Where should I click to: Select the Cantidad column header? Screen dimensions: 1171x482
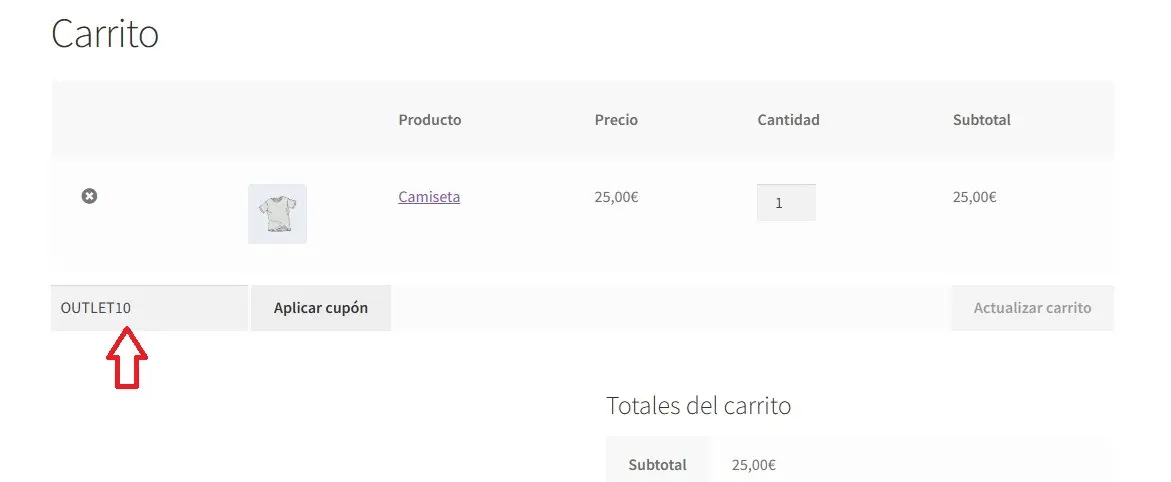pyautogui.click(x=788, y=120)
